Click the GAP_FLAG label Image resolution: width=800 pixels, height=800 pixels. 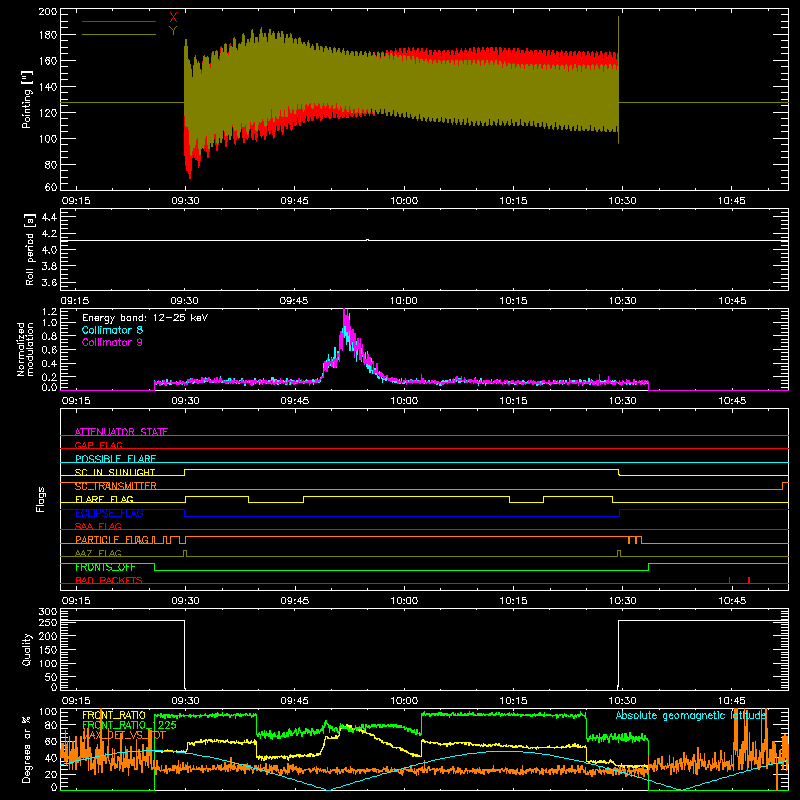[98, 445]
